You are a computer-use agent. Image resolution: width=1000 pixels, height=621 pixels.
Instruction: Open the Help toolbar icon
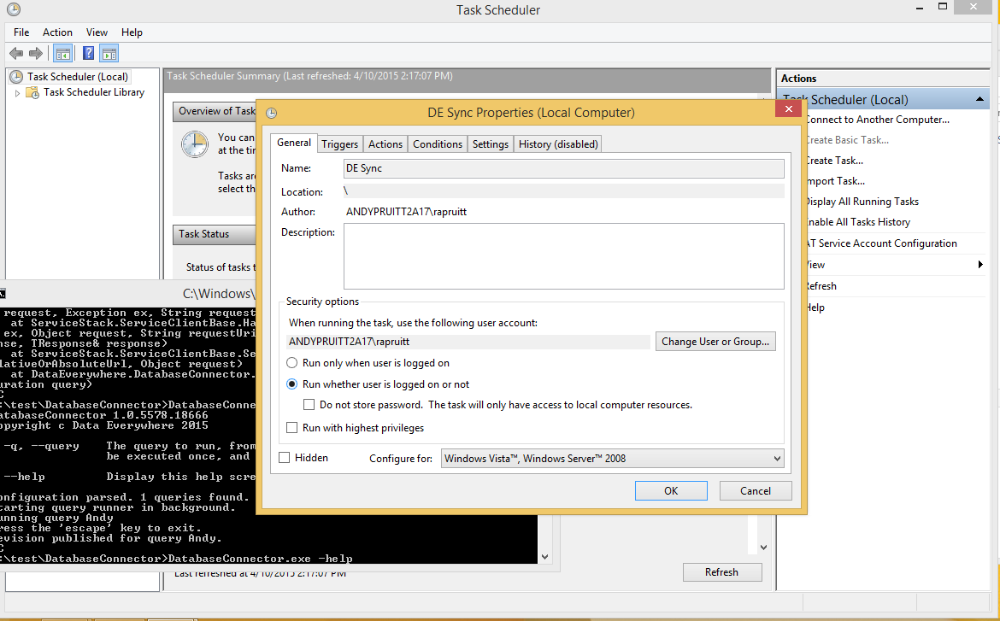tap(89, 54)
